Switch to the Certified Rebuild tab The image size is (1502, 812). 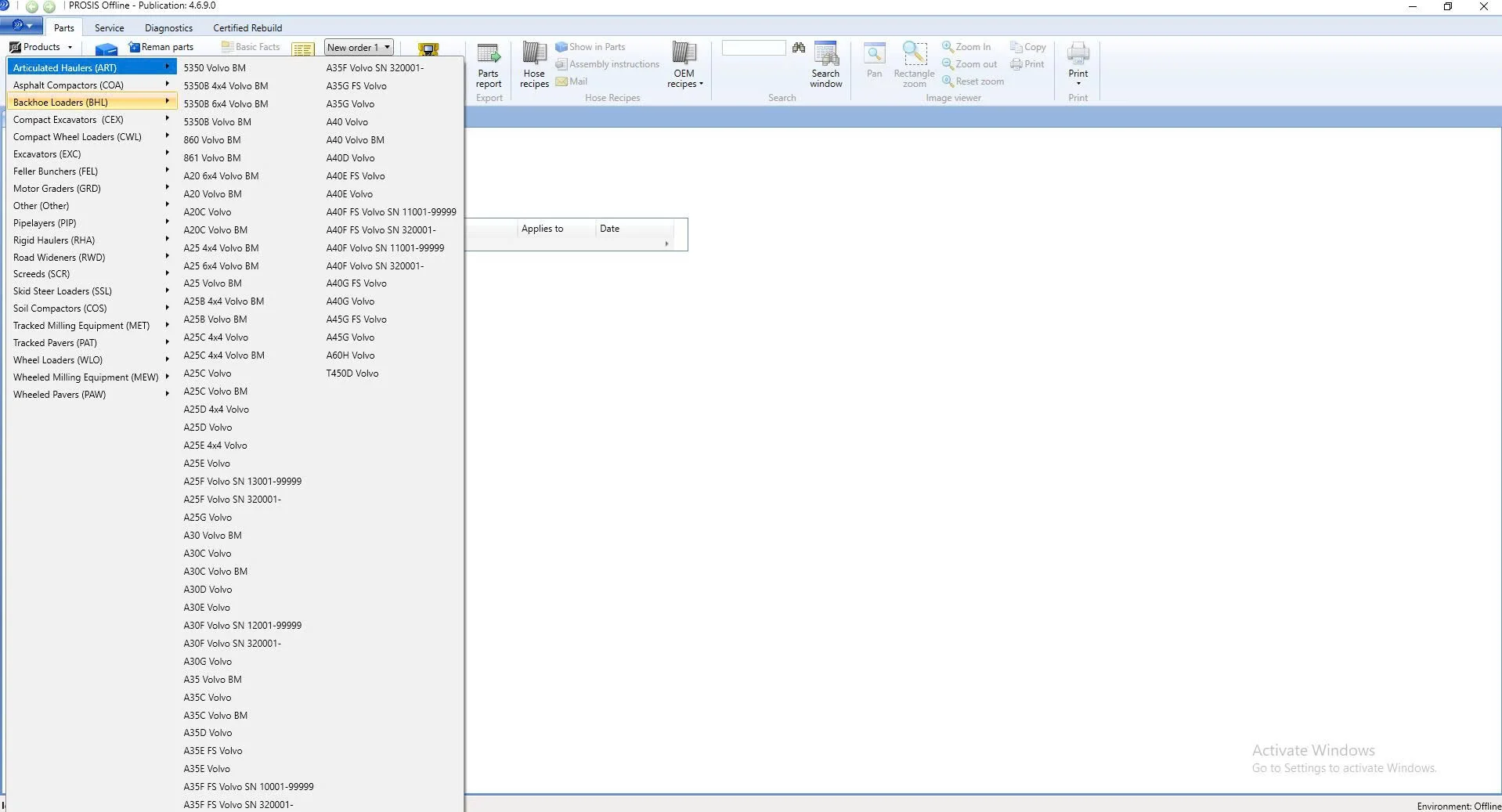click(247, 27)
